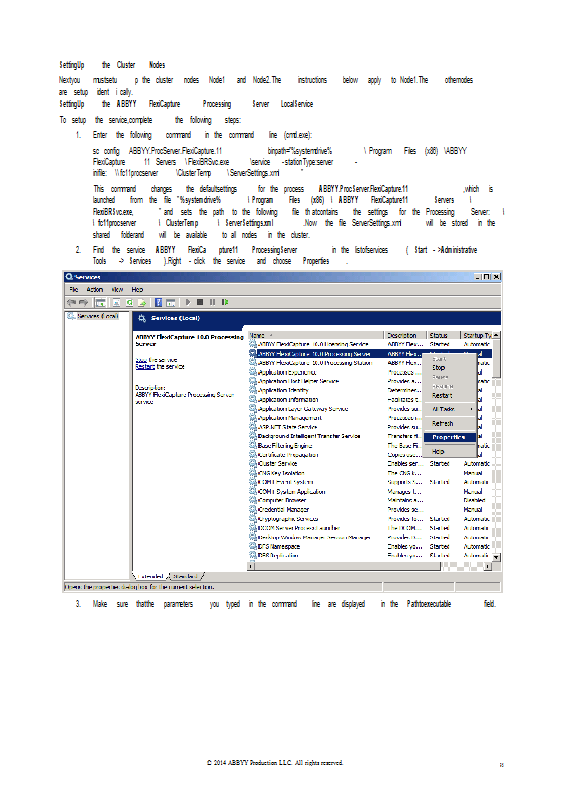
Task: Sort by the Name column header
Action: pyautogui.click(x=316, y=335)
